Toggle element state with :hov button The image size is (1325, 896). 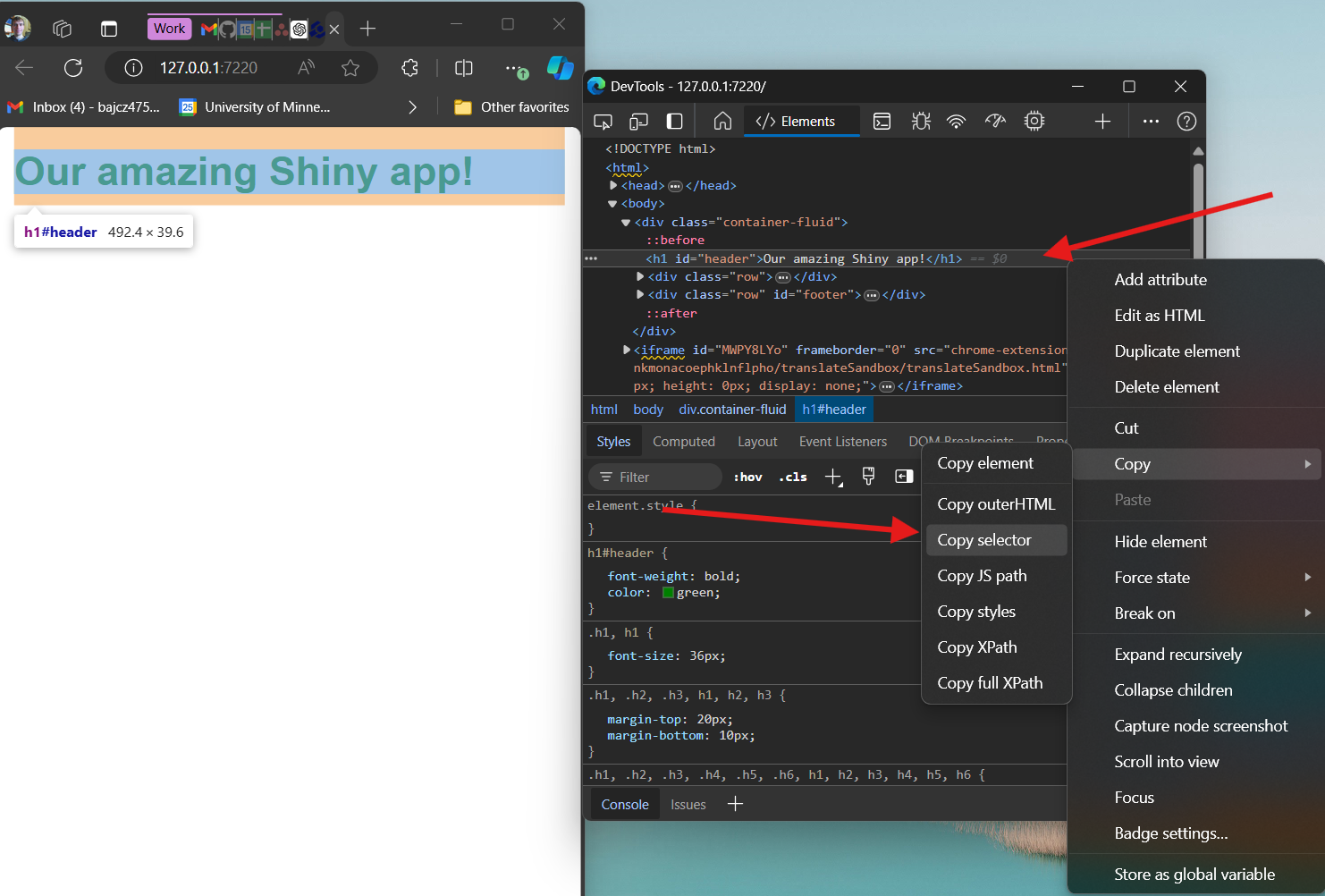747,477
